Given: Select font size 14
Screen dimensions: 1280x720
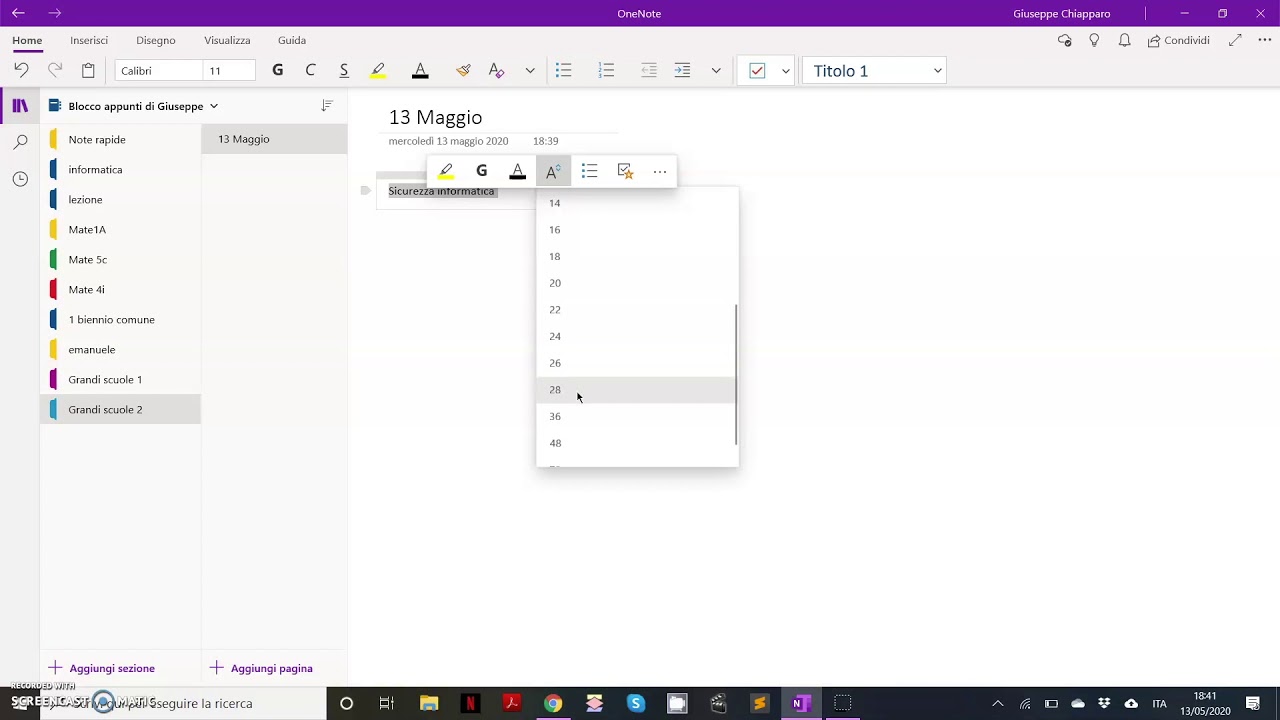Looking at the screenshot, I should coord(636,203).
